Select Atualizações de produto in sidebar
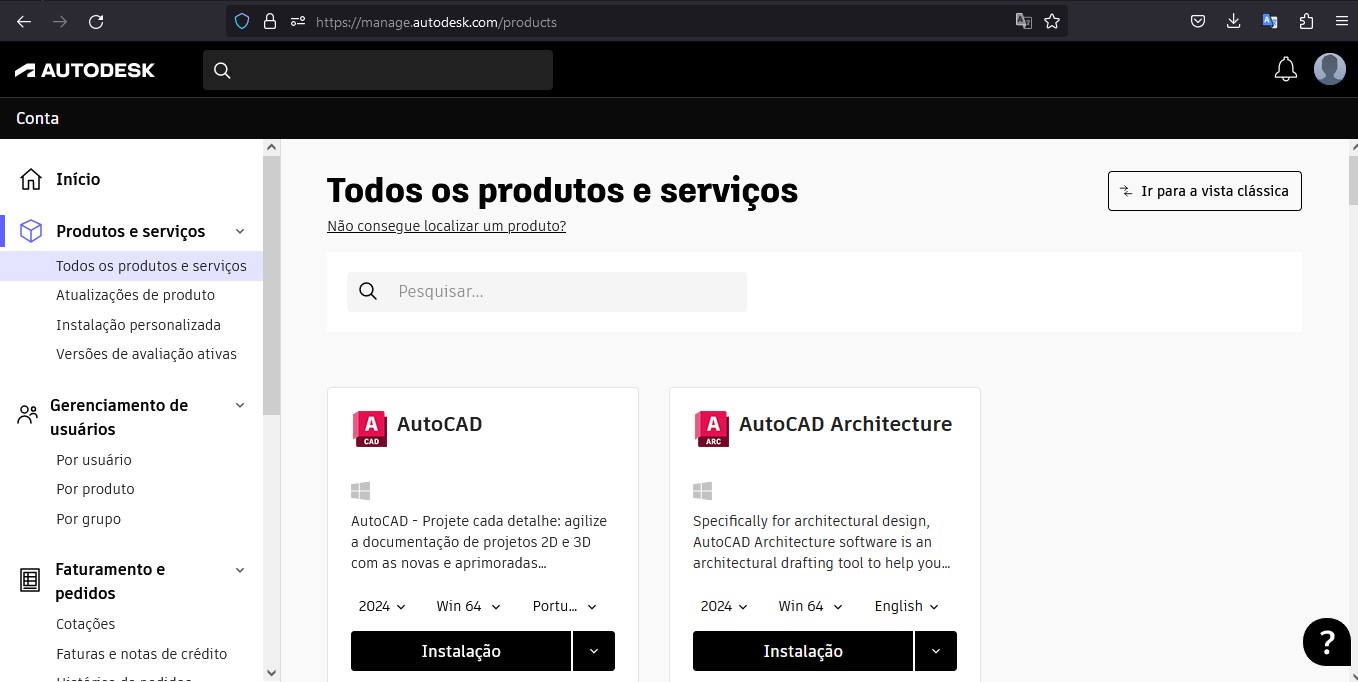1358x682 pixels. pos(135,295)
